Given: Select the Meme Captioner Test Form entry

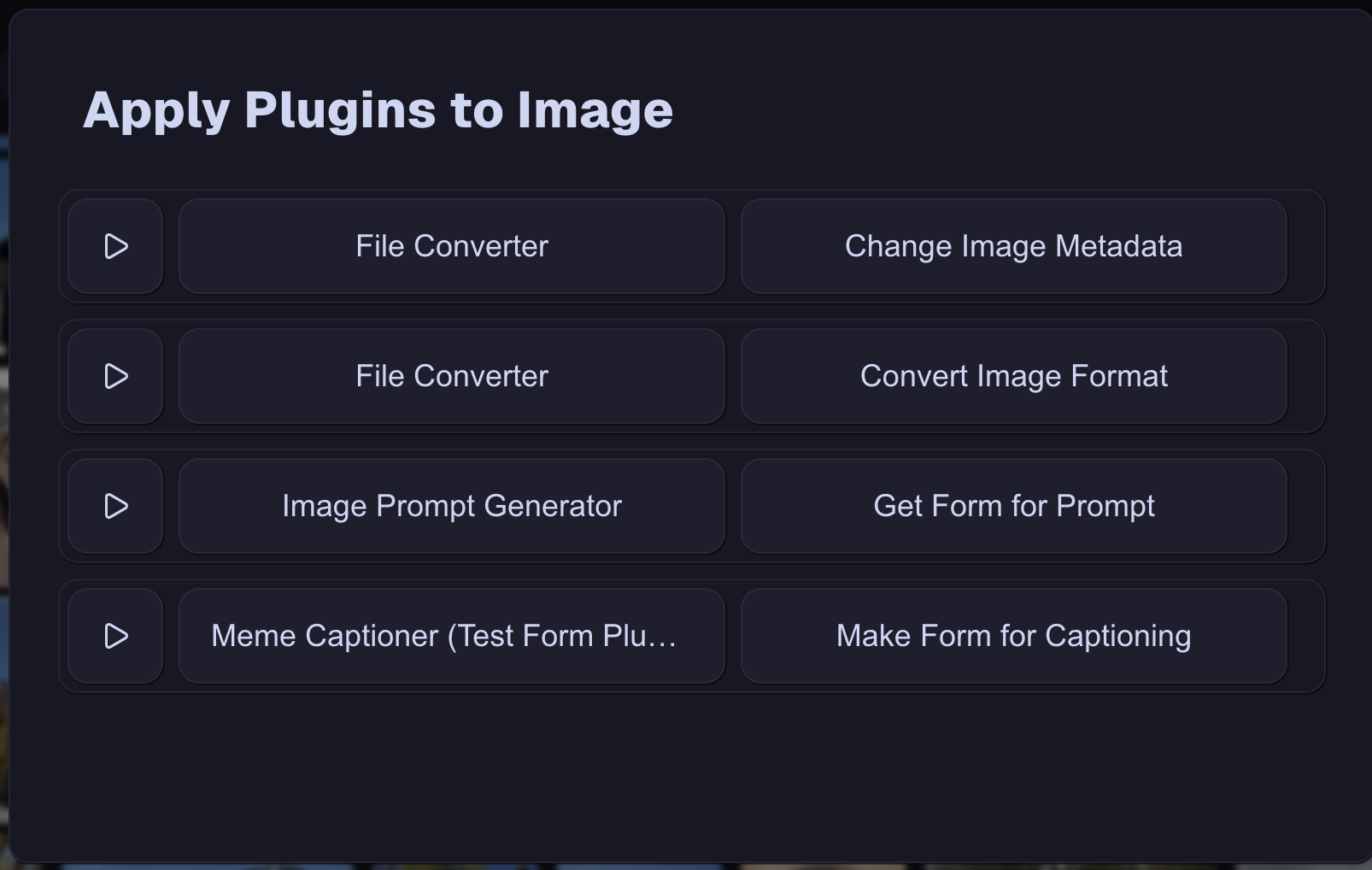Looking at the screenshot, I should 451,635.
